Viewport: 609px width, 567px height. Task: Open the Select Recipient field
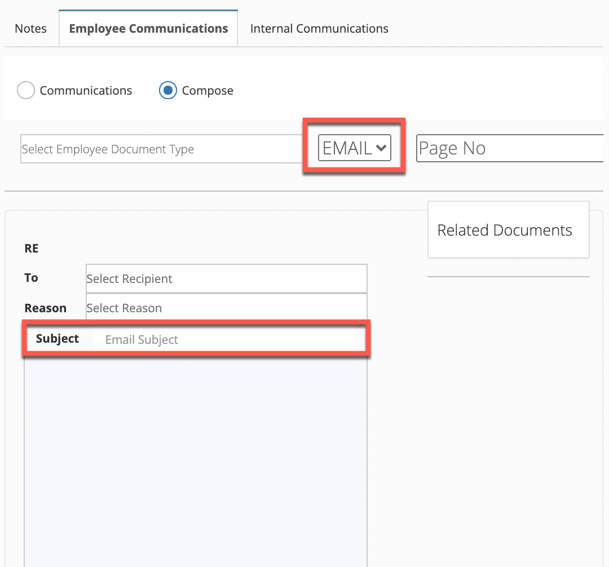click(226, 278)
